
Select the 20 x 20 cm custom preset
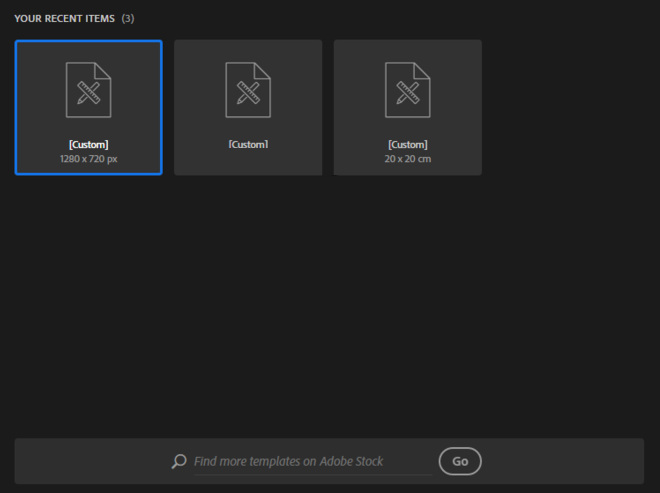coord(407,107)
